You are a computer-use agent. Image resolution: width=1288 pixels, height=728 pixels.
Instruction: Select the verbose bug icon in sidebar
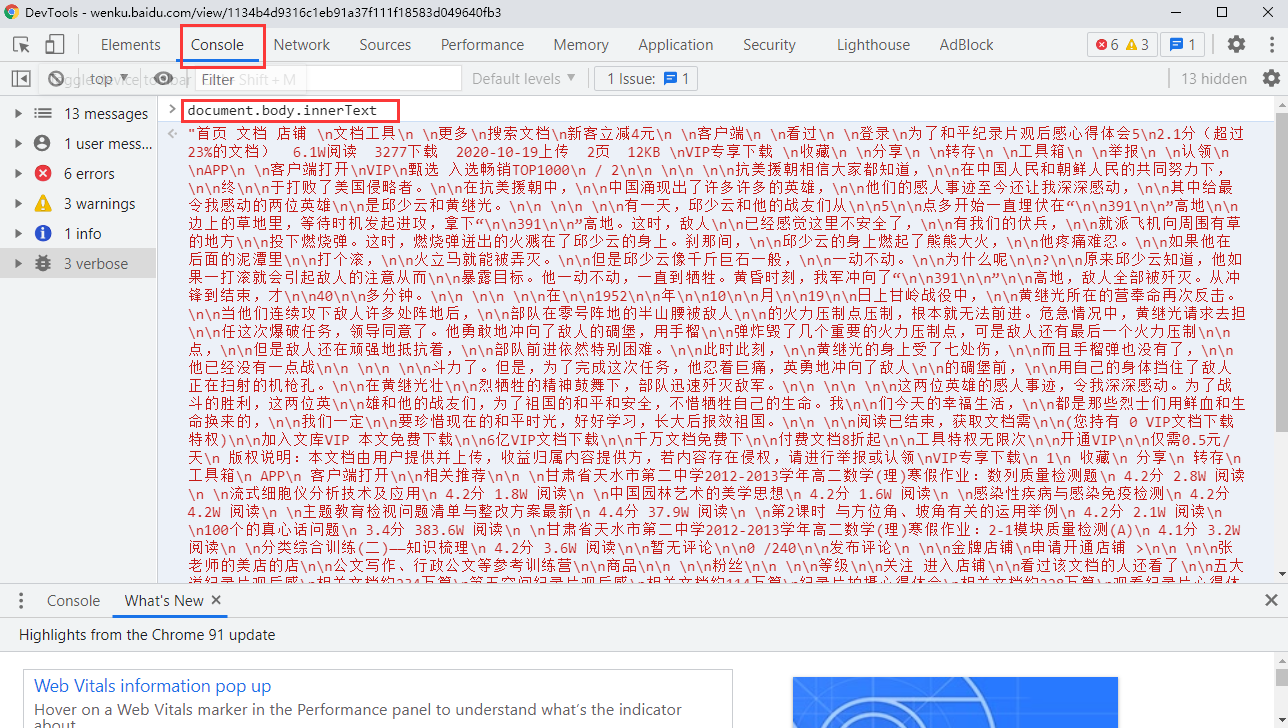43,264
